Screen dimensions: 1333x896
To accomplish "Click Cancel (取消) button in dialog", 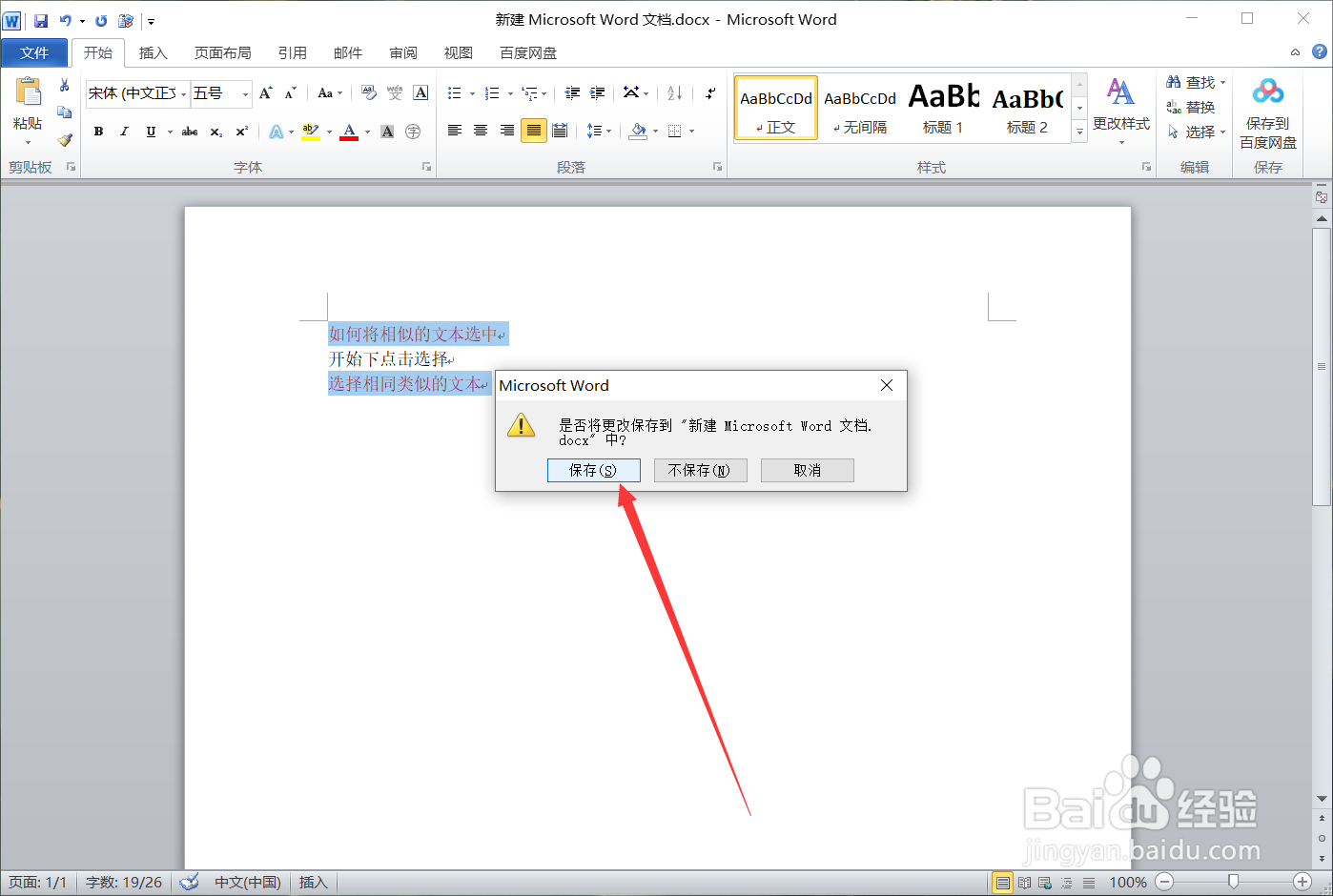I will click(x=807, y=470).
